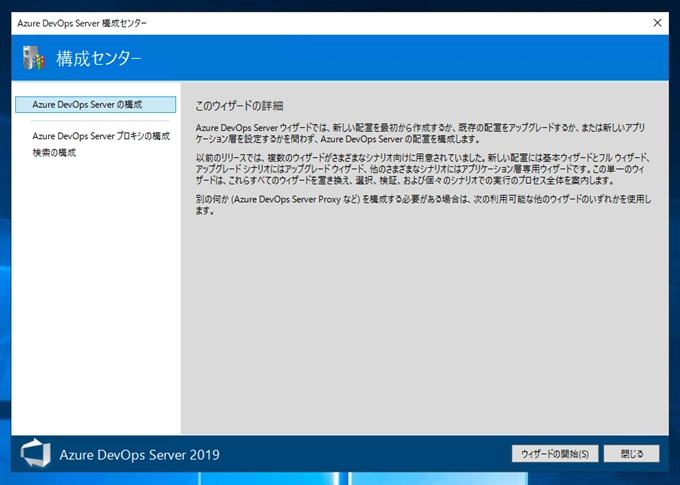Start wizard with ウィザードの開始(S) button

point(555,454)
